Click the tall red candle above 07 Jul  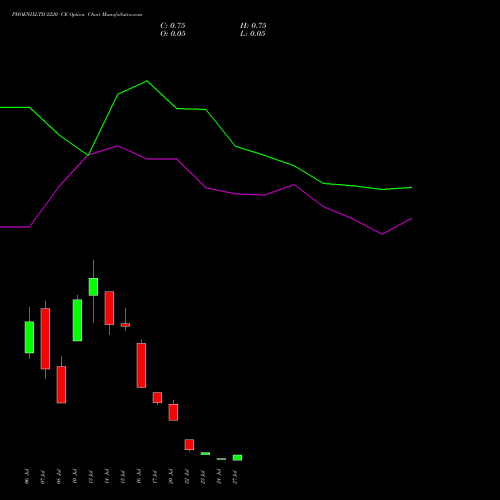point(45,339)
